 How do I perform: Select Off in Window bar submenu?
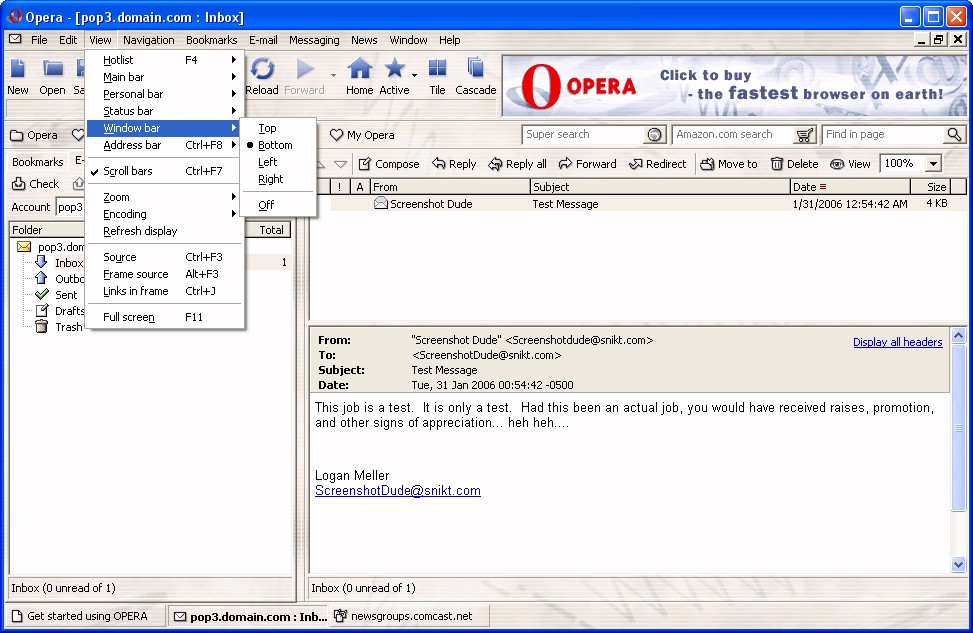tap(266, 205)
